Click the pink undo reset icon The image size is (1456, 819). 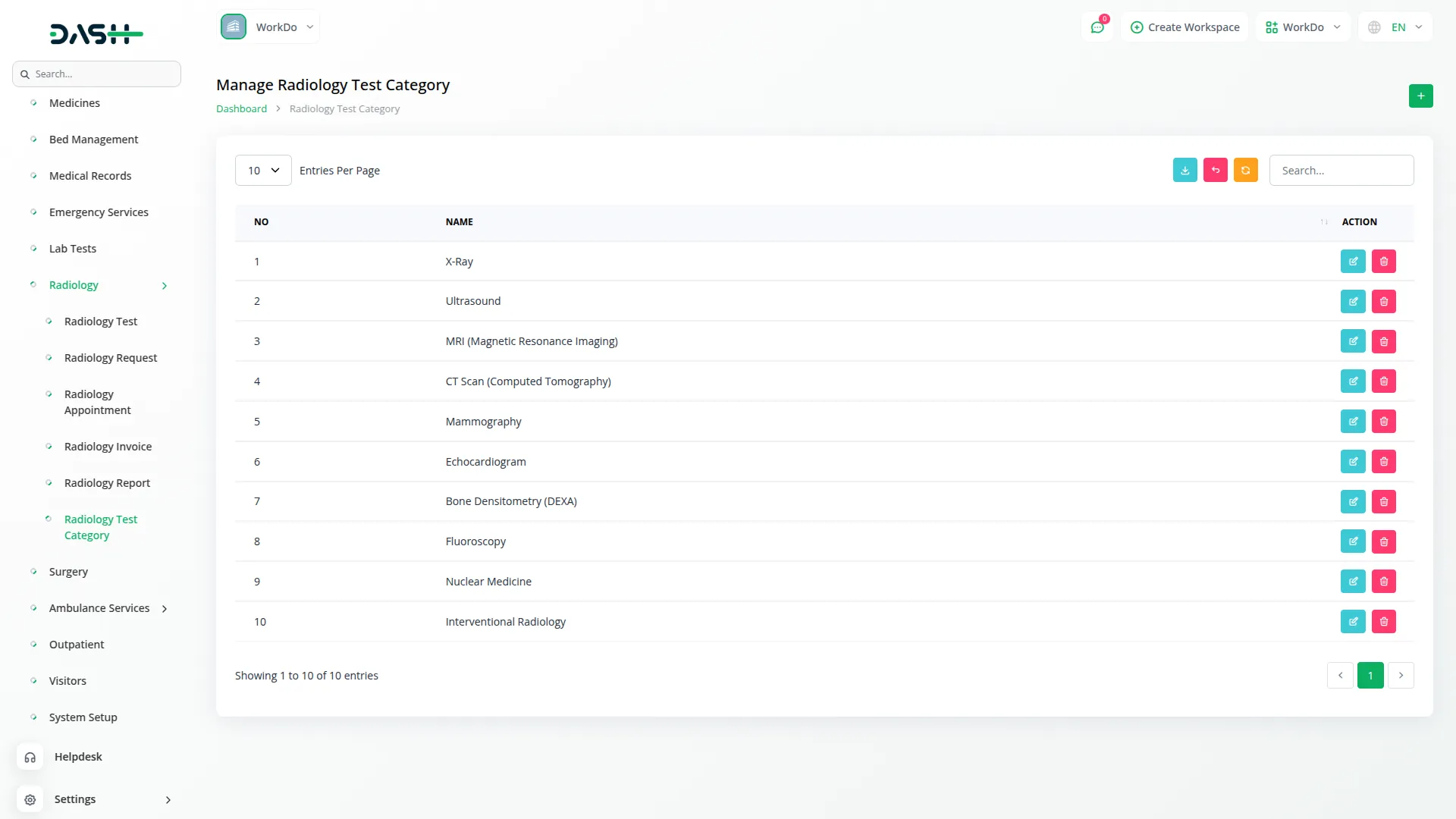pos(1215,171)
